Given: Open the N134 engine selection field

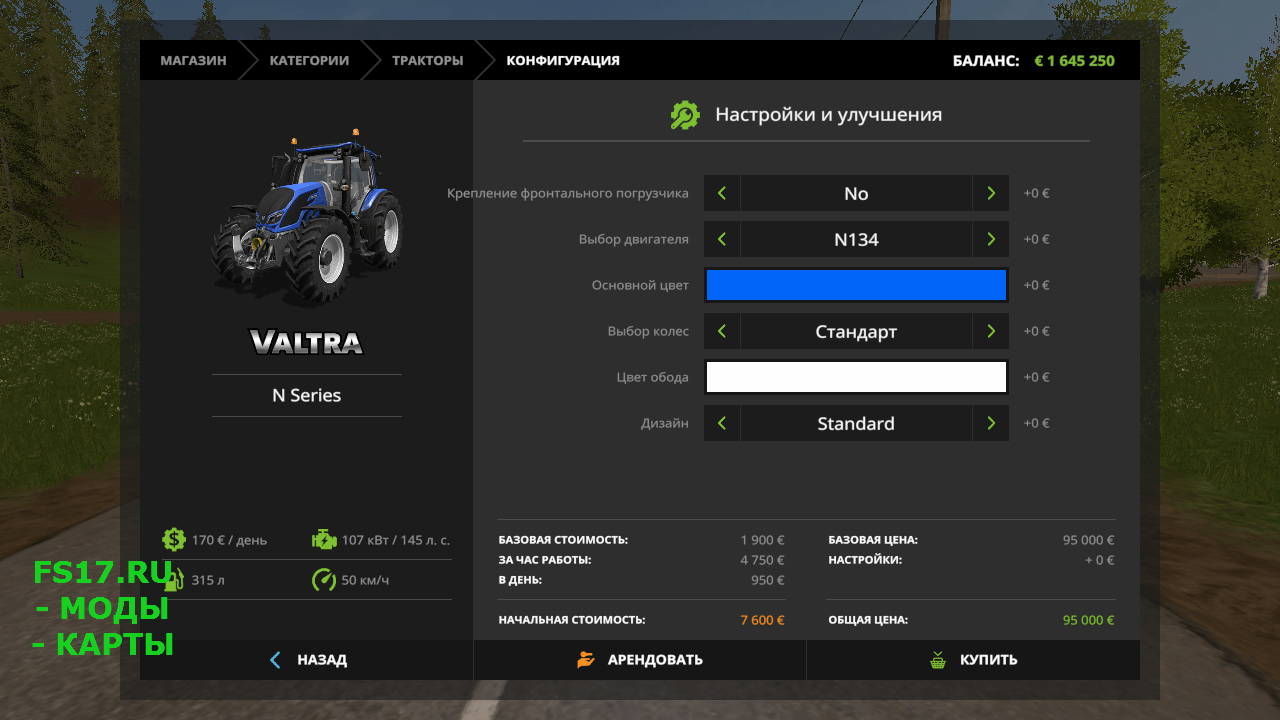Looking at the screenshot, I should coord(856,239).
